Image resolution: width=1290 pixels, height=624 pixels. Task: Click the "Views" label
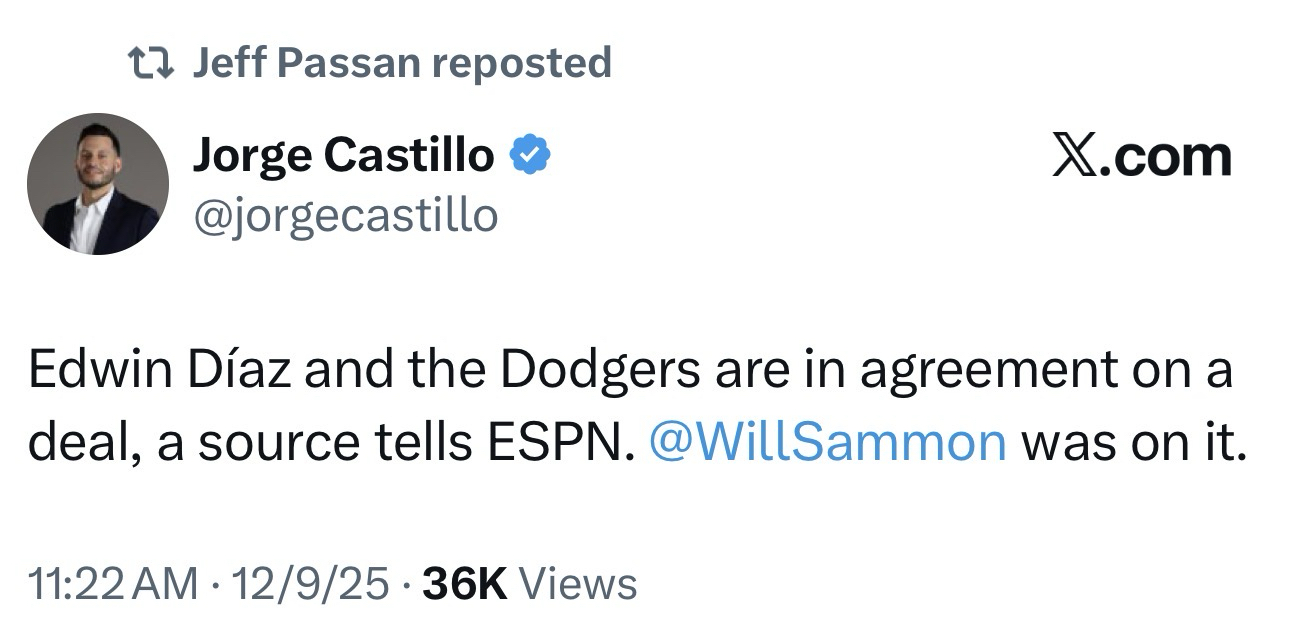tap(579, 584)
